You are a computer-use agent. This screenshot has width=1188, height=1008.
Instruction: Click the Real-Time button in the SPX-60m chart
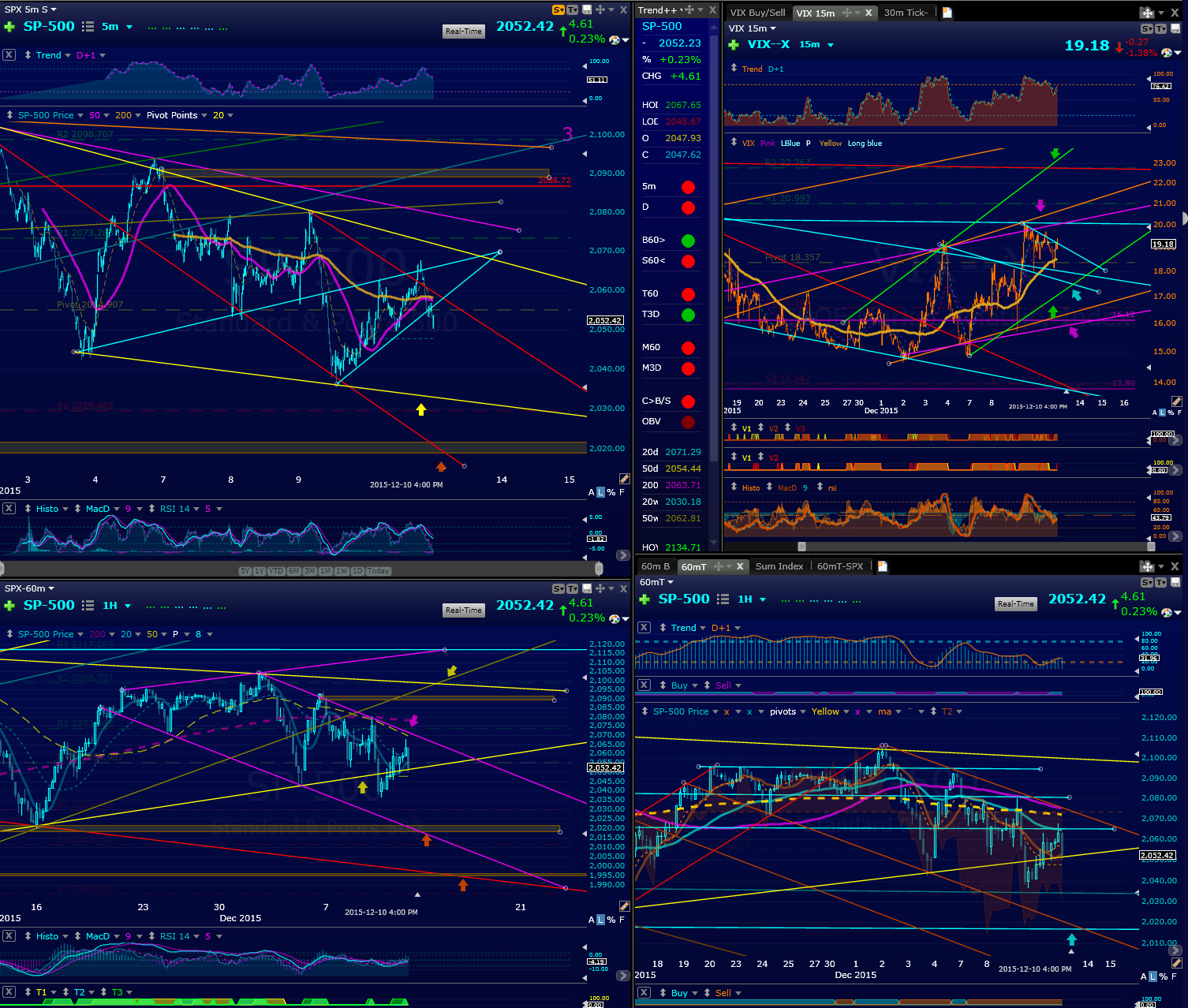pyautogui.click(x=464, y=610)
